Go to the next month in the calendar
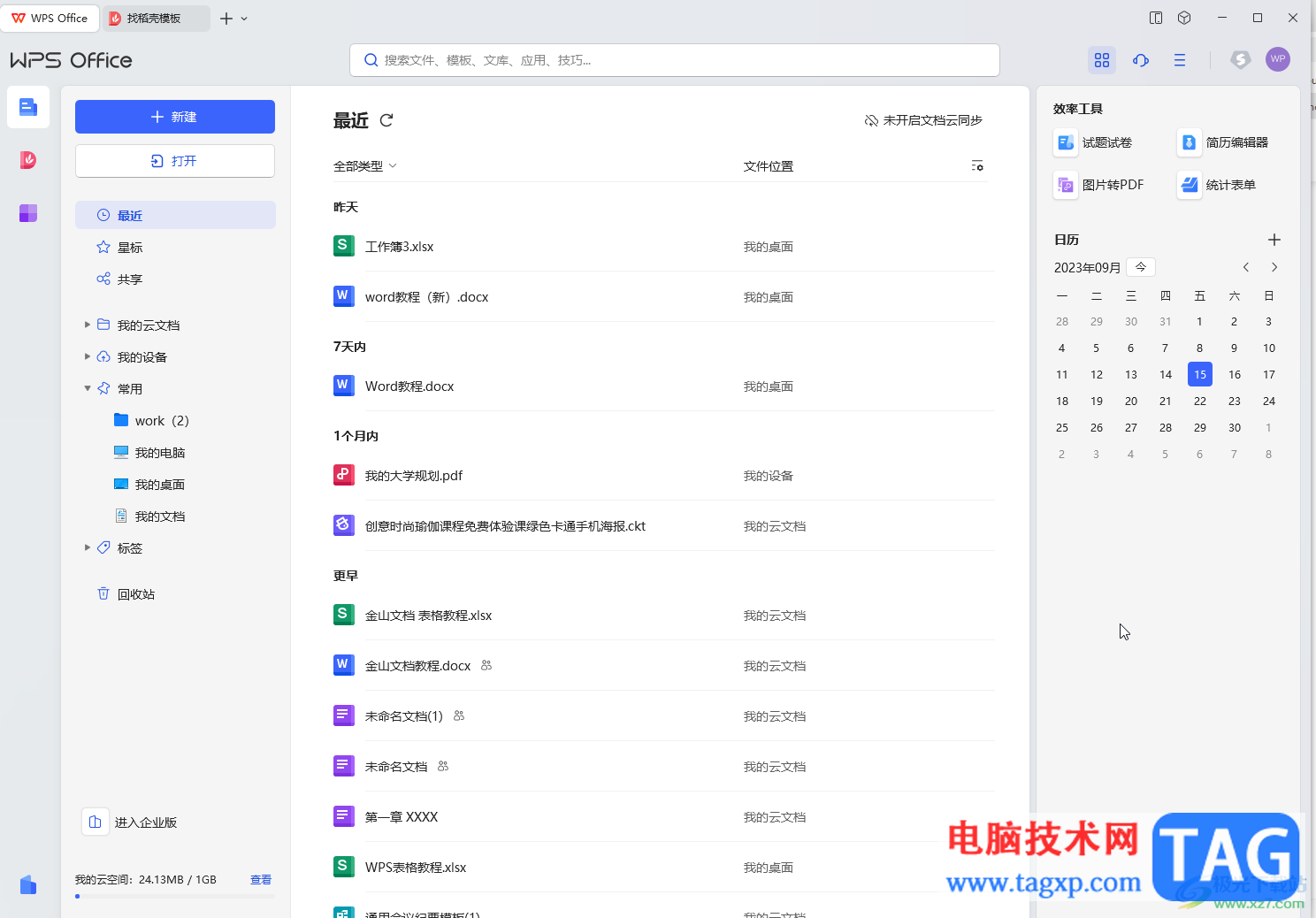The image size is (1316, 918). coord(1274,267)
